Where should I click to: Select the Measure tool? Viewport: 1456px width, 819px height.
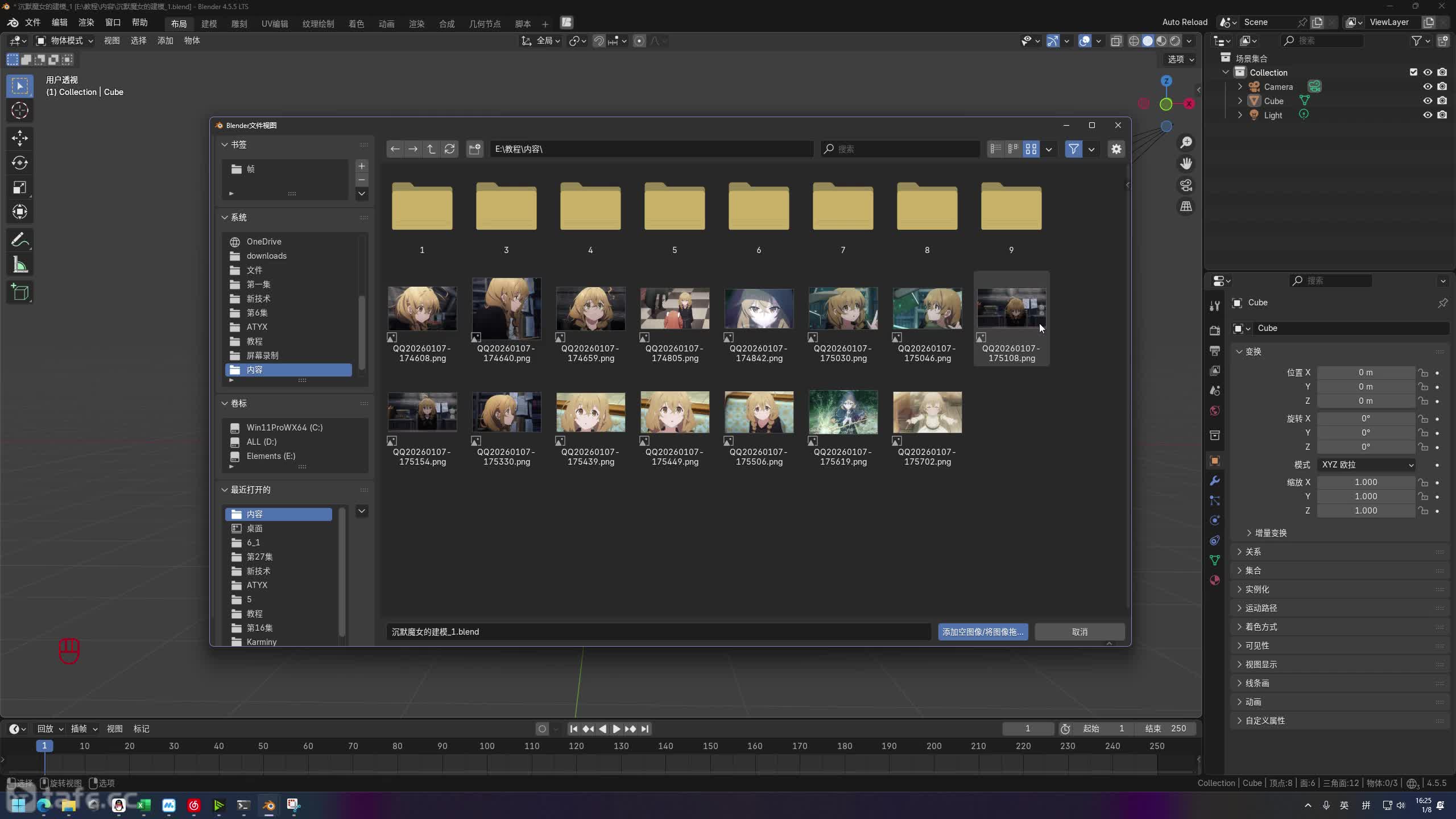[x=20, y=265]
